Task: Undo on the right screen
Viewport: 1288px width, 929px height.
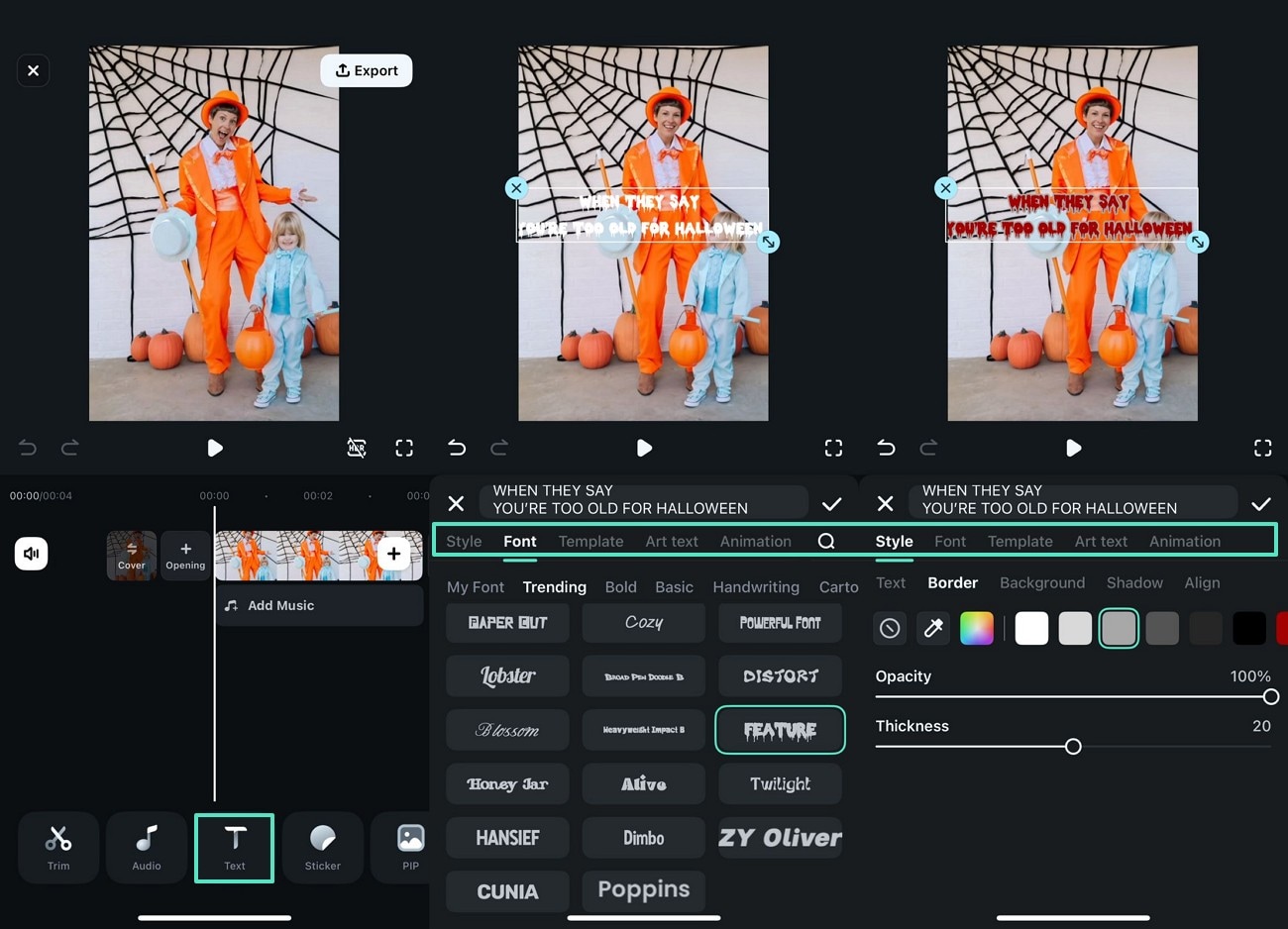Action: (886, 448)
